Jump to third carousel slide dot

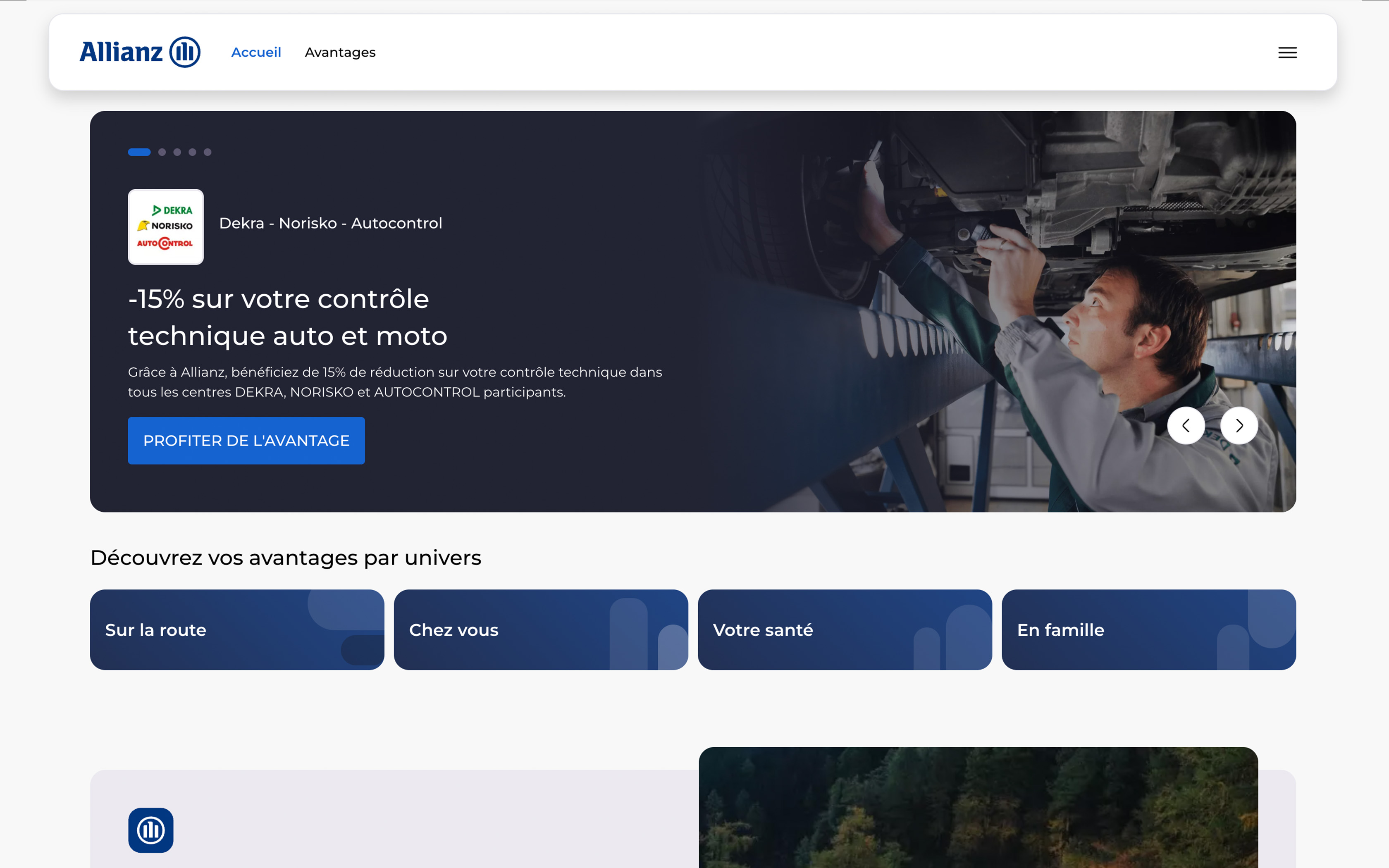pyautogui.click(x=177, y=152)
